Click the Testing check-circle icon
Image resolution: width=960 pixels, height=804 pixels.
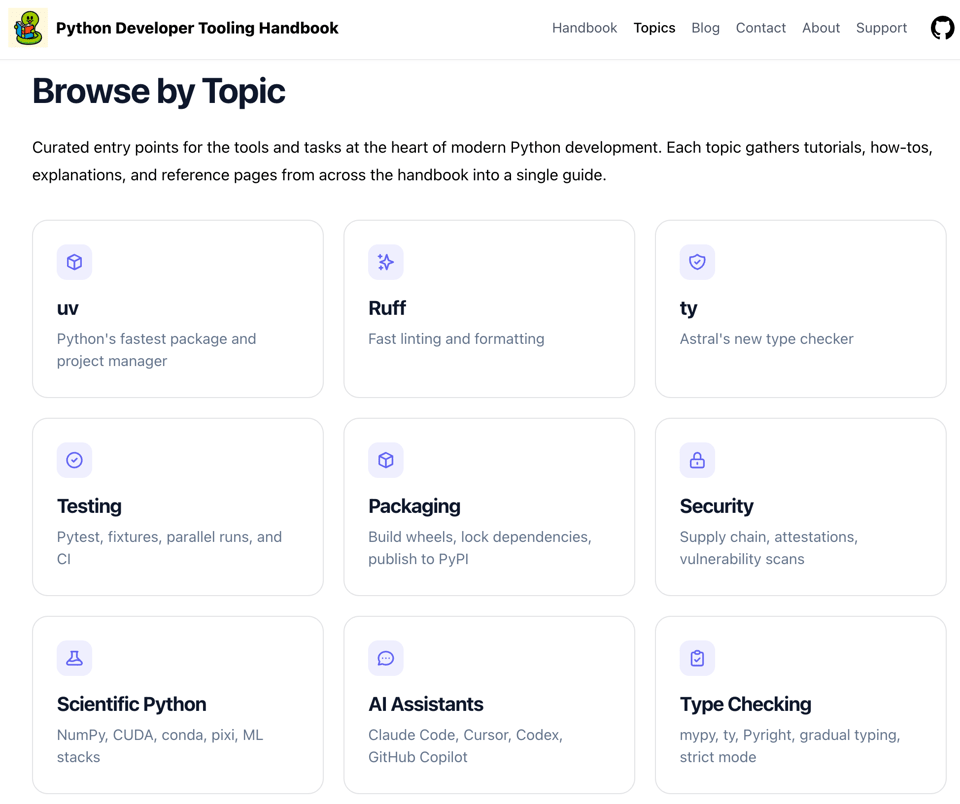pyautogui.click(x=74, y=460)
